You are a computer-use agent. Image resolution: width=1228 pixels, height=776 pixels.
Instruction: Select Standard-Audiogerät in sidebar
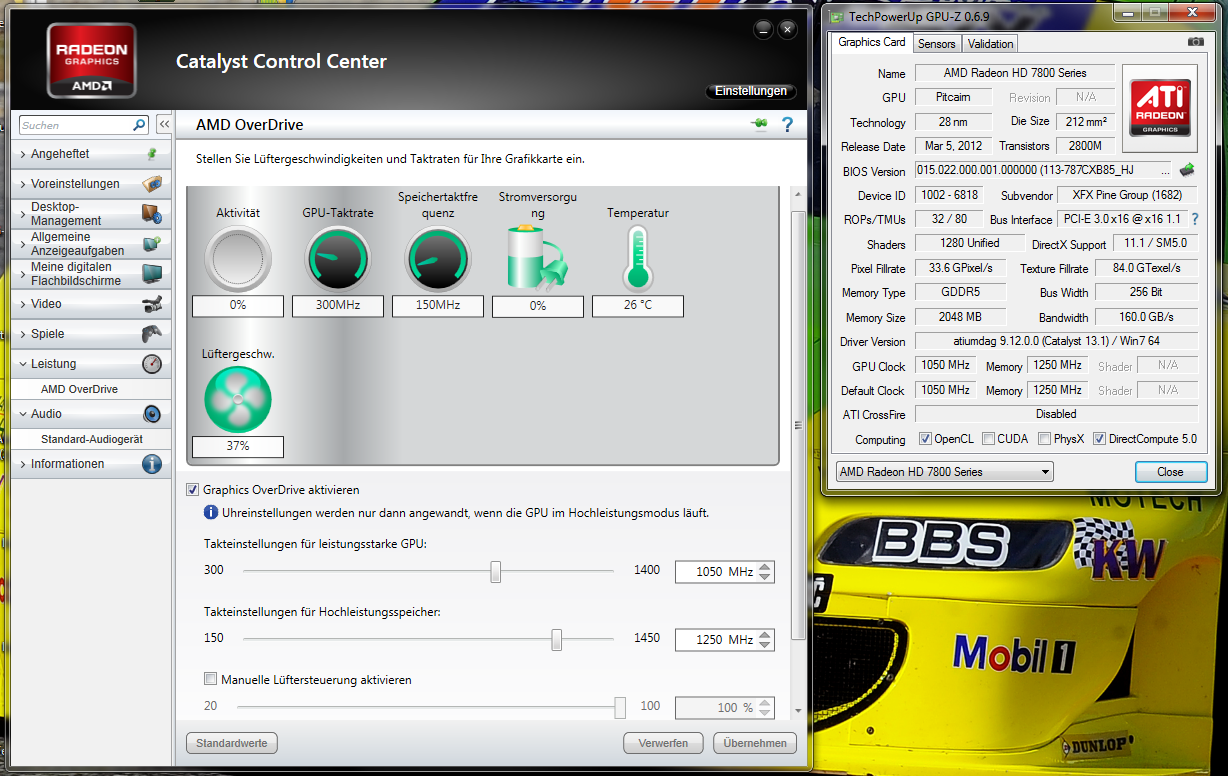[91, 439]
